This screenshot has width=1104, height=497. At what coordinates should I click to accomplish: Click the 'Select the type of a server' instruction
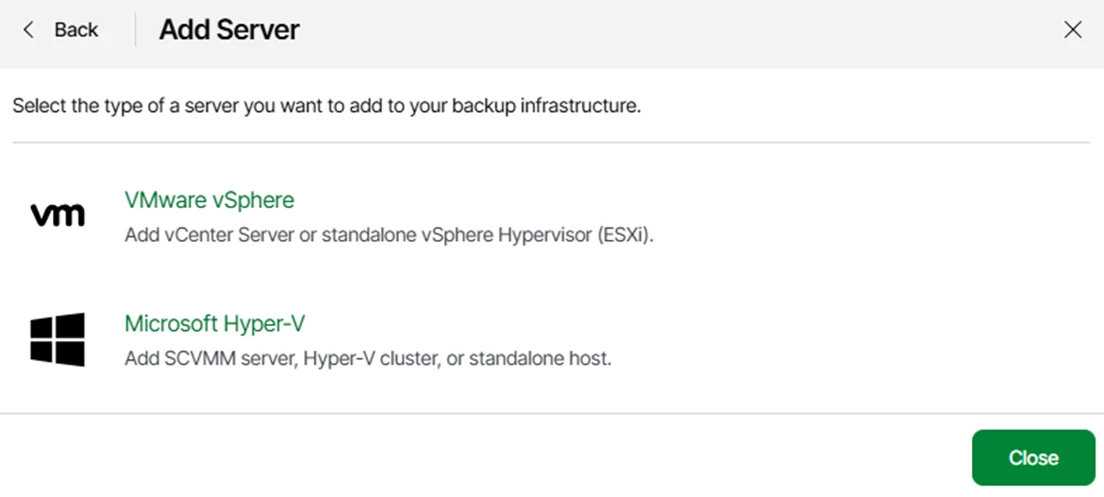(327, 107)
